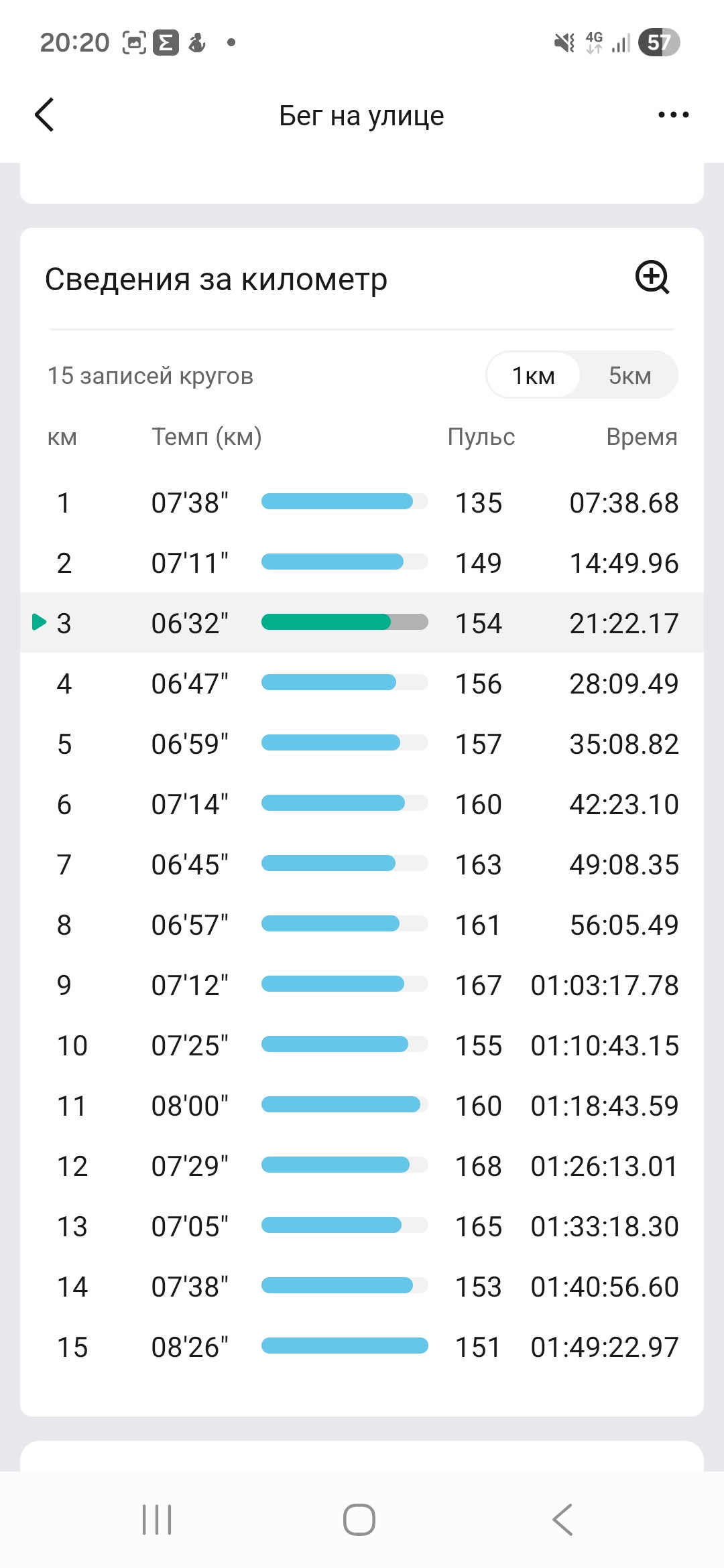The width and height of the screenshot is (724, 1568).
Task: Tap the Время column header
Action: [642, 437]
